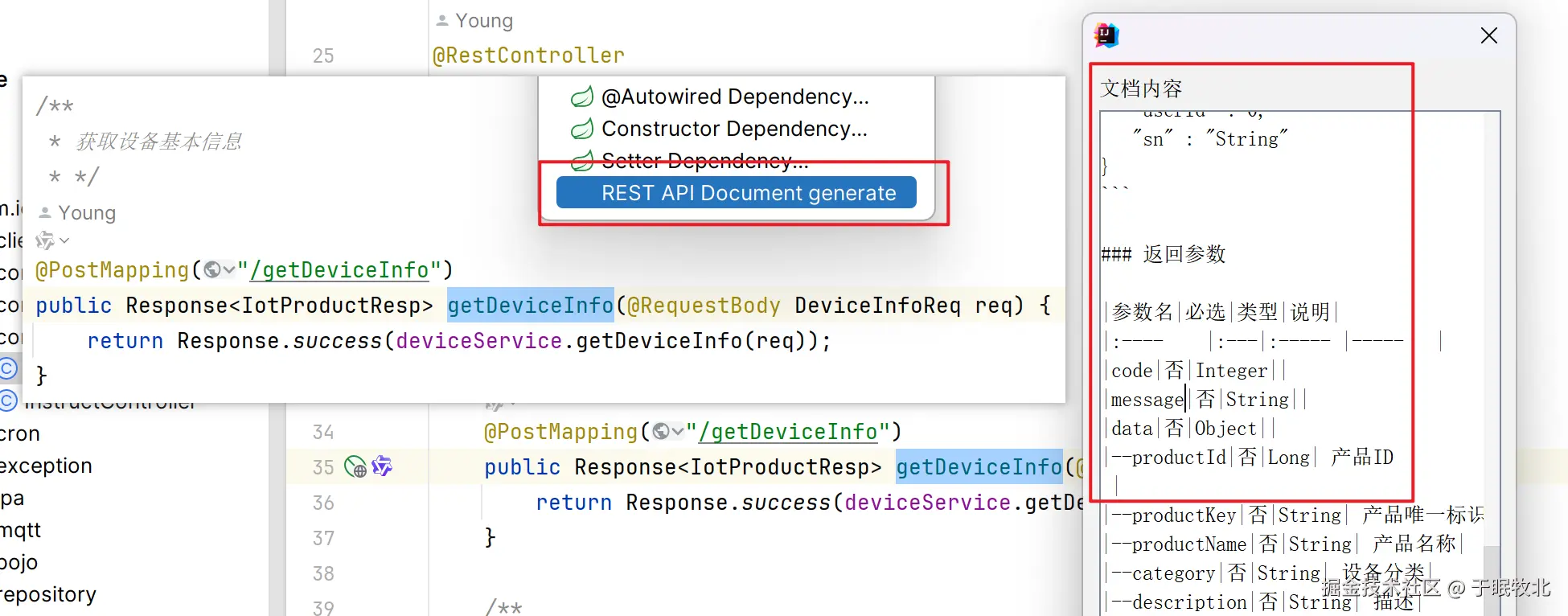Click the web endpoint gutter icon on line 35
The height and width of the screenshot is (616, 1568).
(355, 466)
